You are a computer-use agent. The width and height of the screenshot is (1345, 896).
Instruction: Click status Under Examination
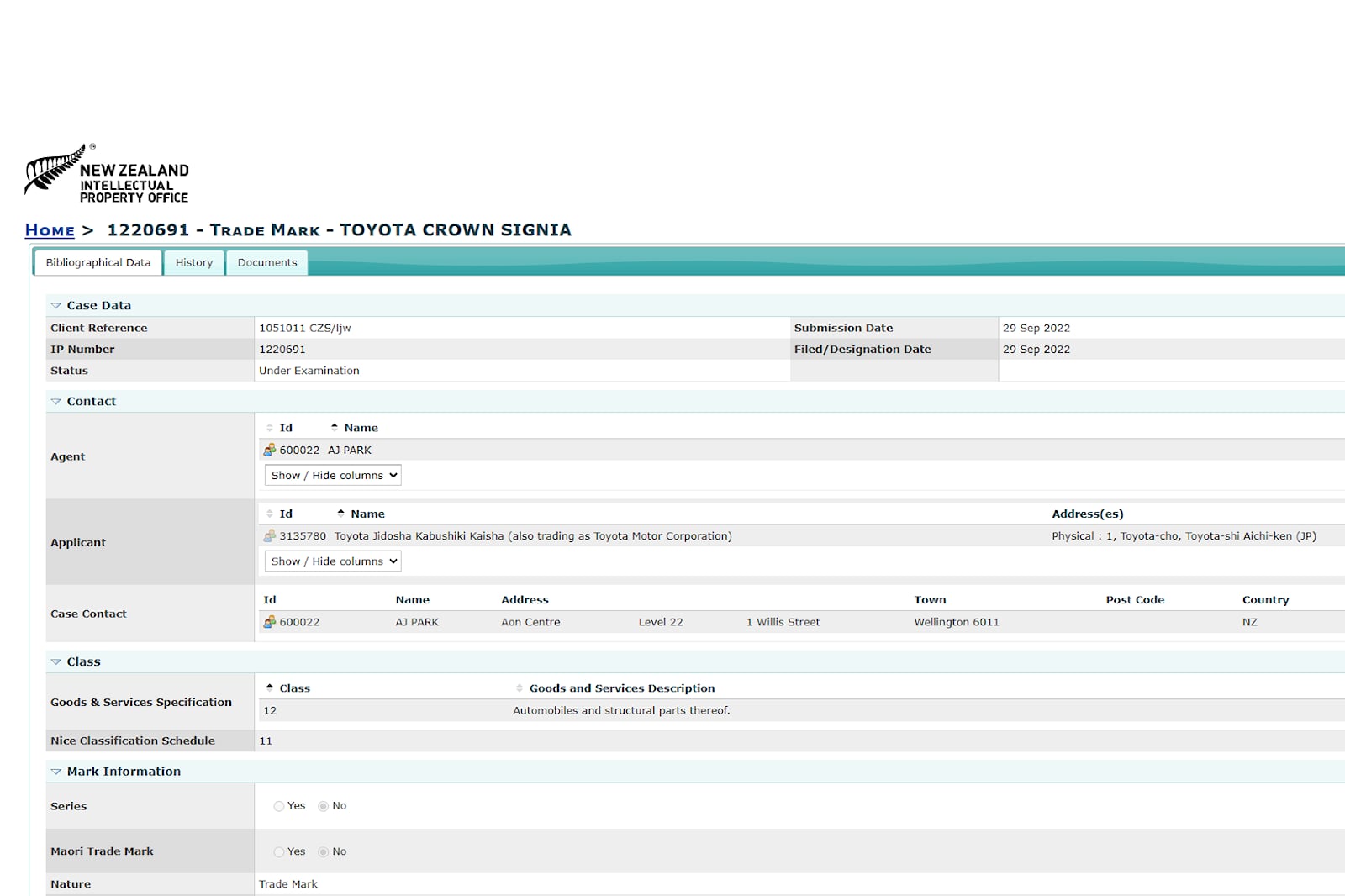(309, 371)
